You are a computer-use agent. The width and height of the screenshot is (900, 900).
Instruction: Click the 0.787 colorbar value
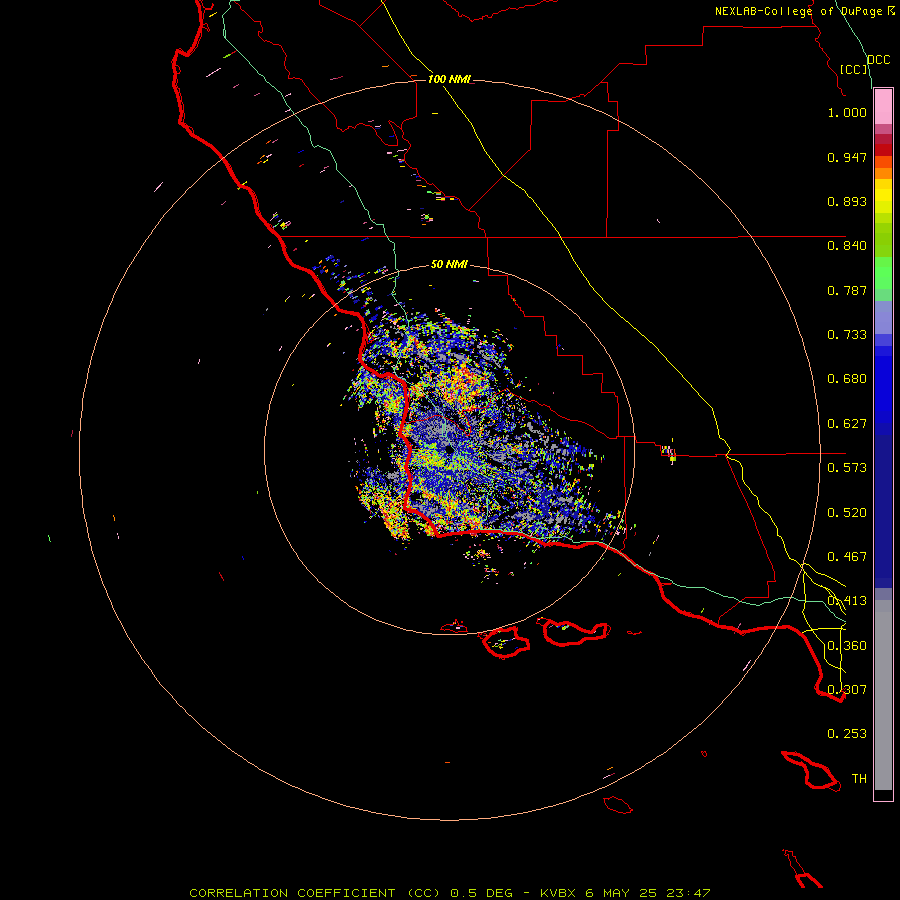(847, 290)
